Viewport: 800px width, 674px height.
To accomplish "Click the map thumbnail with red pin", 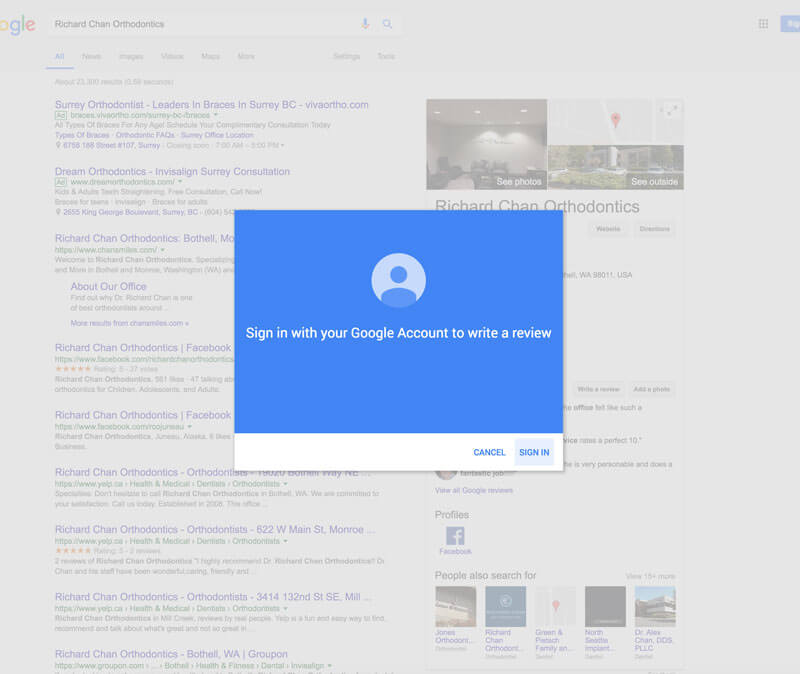I will click(x=600, y=121).
